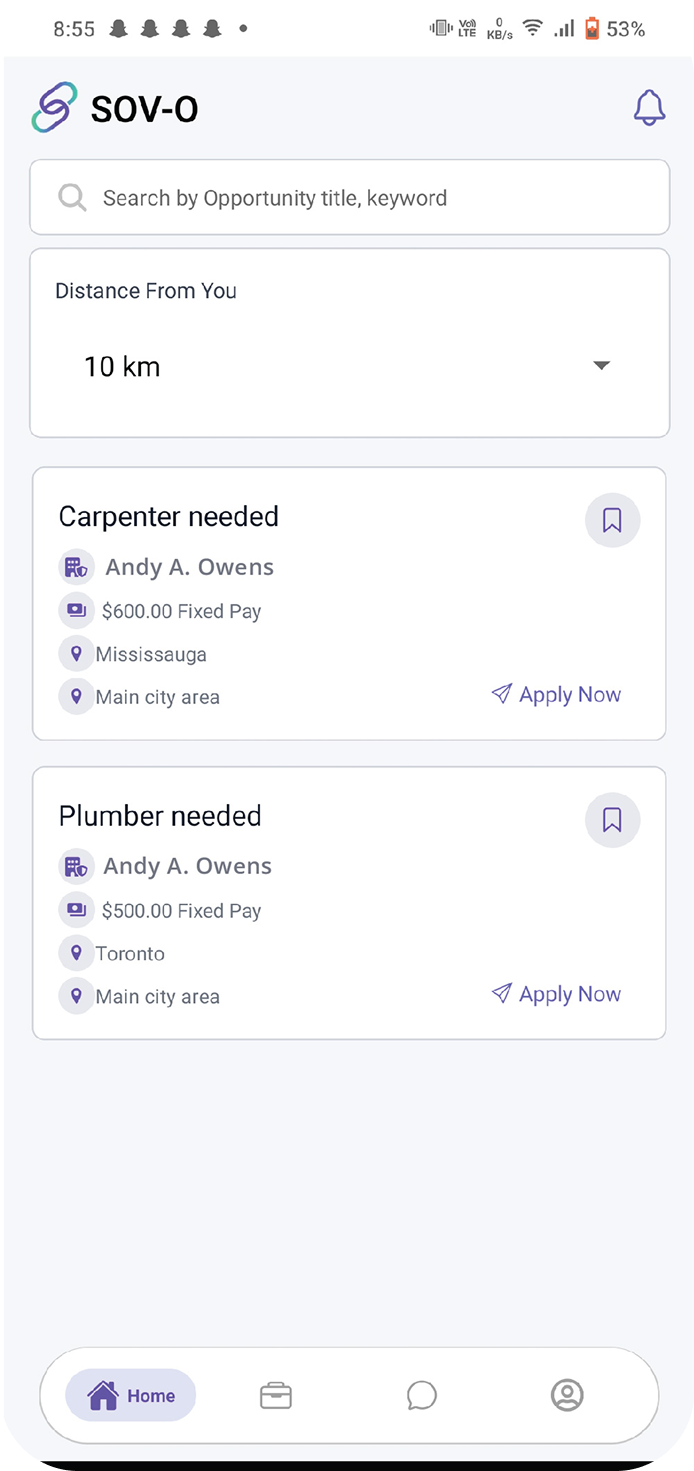The width and height of the screenshot is (694, 1471).
Task: Open the notifications bell
Action: coord(649,108)
